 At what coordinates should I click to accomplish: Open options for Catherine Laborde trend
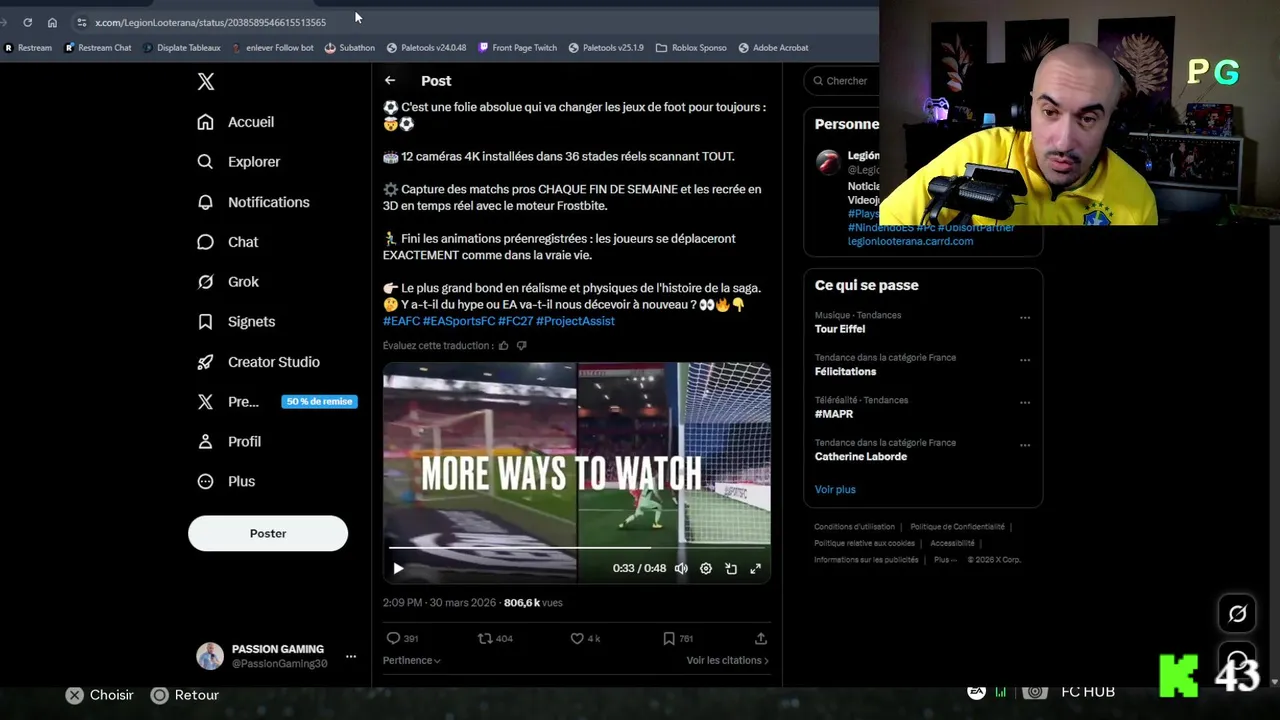pyautogui.click(x=1025, y=445)
